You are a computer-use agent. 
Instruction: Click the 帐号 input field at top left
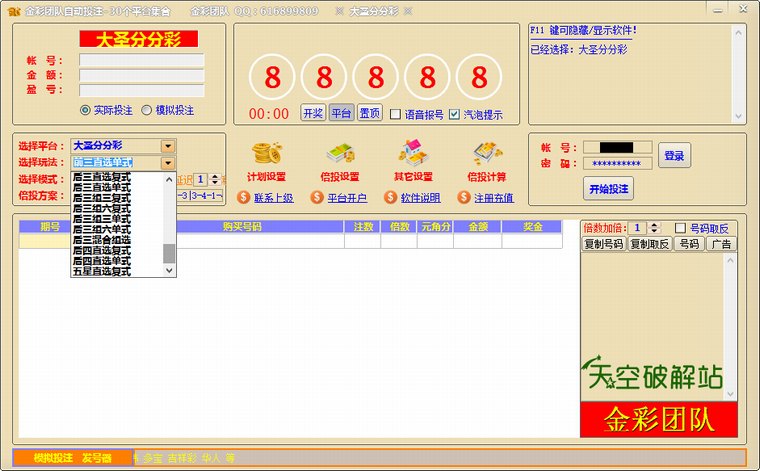tap(141, 60)
